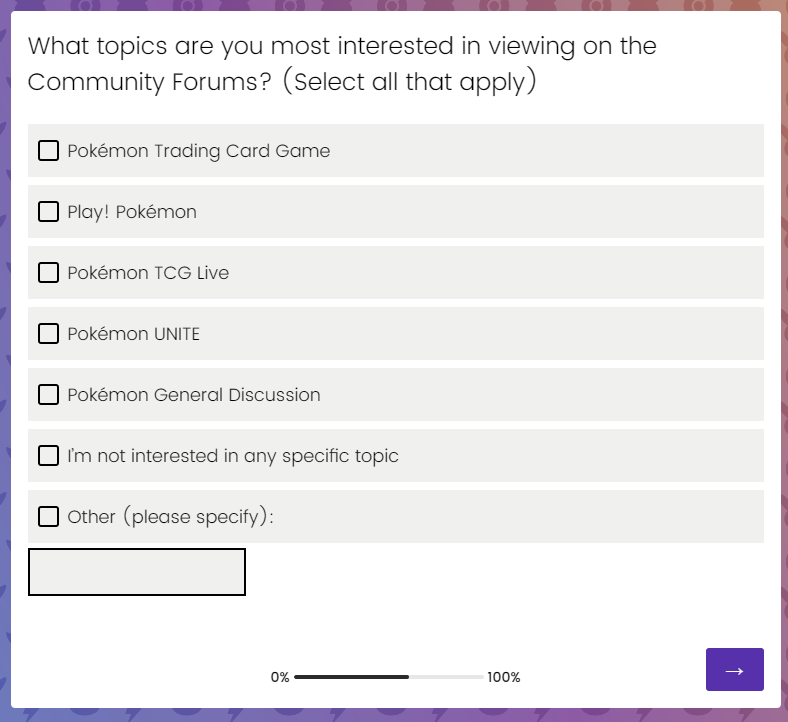The width and height of the screenshot is (788, 722).
Task: Check the not interested in any topic box
Action: point(48,456)
